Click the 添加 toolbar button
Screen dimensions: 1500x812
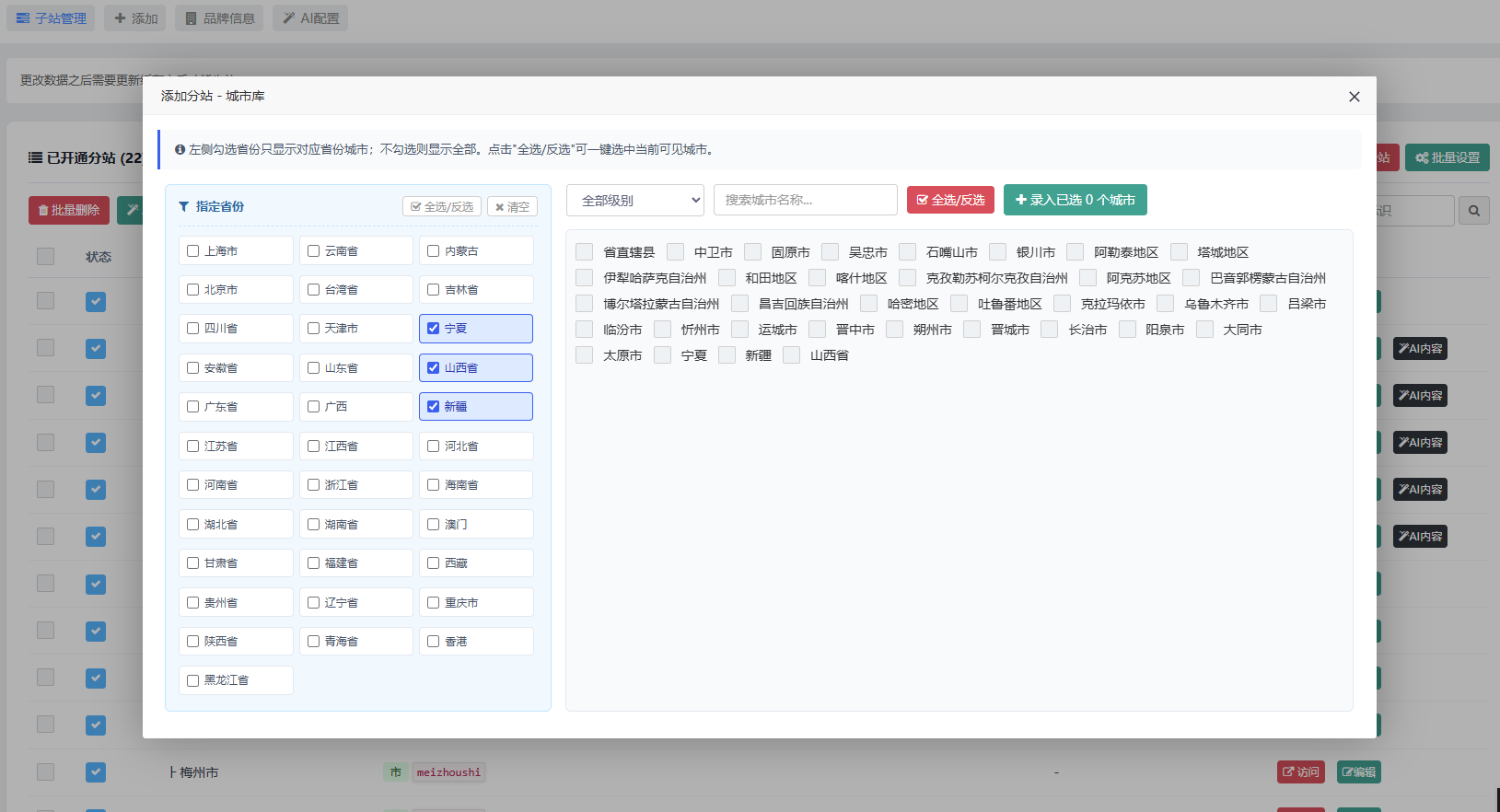click(135, 18)
